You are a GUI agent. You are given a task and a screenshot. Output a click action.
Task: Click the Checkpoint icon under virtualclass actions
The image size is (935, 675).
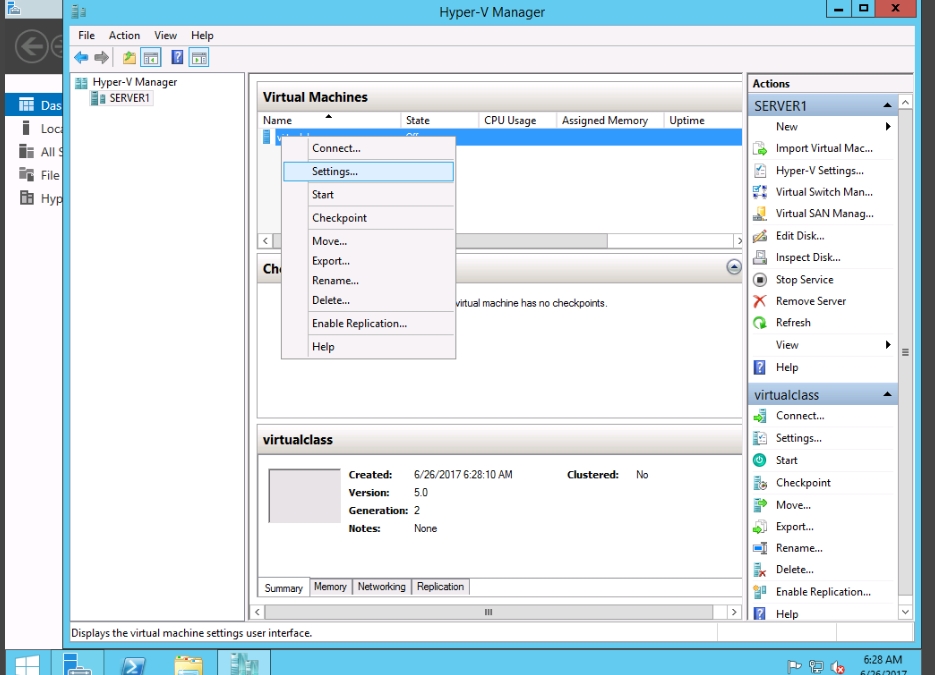point(760,483)
